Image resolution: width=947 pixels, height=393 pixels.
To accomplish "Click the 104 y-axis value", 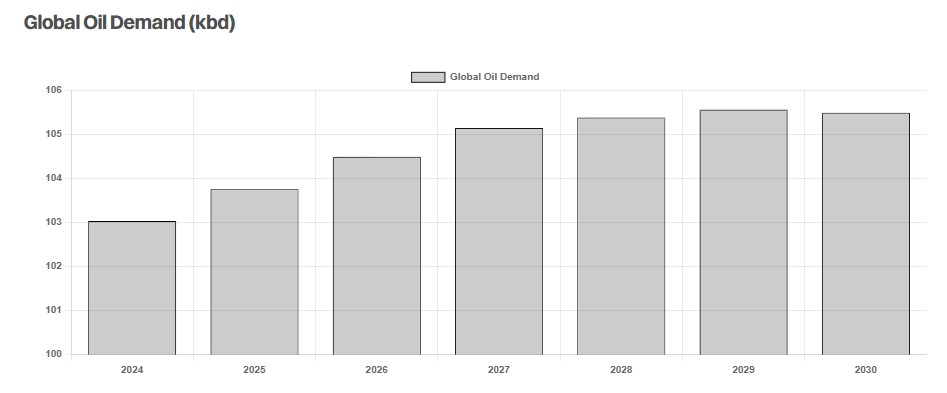I will [54, 179].
